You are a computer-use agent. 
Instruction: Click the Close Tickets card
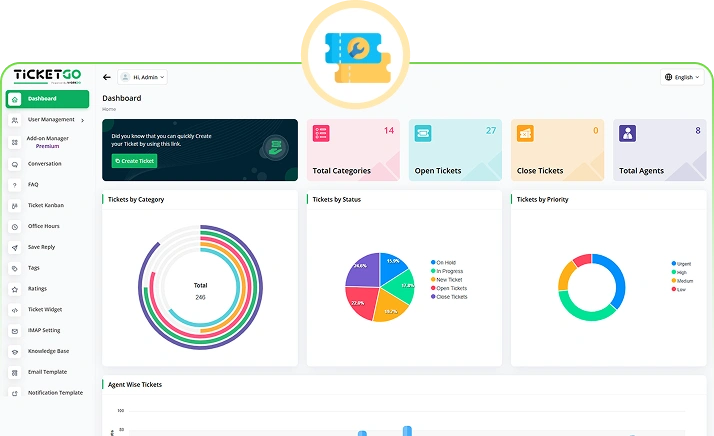point(557,150)
